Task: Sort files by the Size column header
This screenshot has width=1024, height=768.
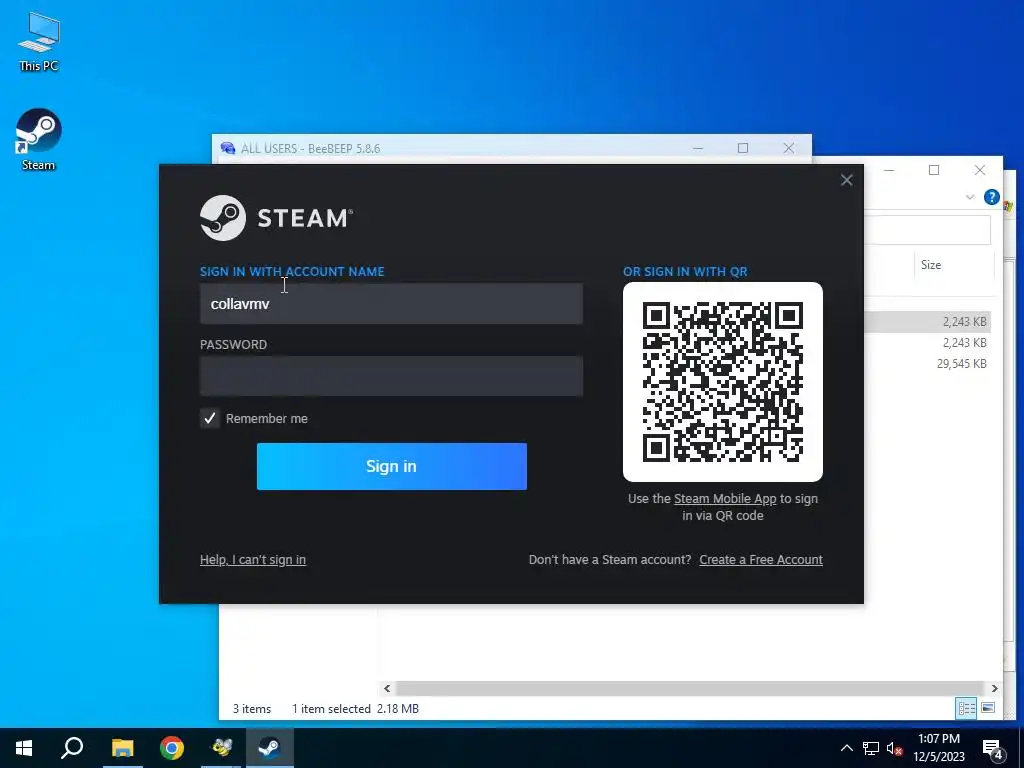Action: click(x=931, y=264)
